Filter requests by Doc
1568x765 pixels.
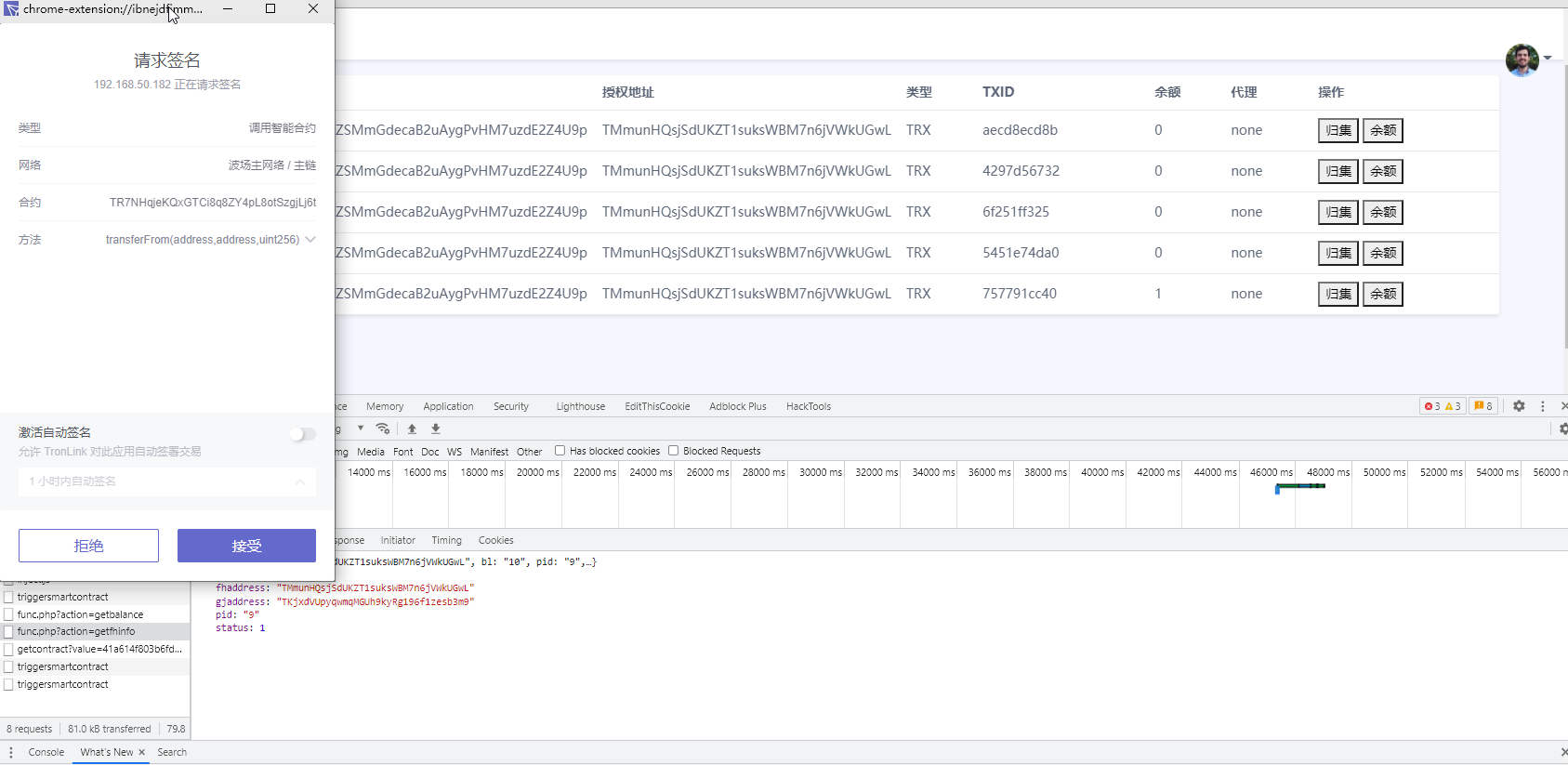429,452
